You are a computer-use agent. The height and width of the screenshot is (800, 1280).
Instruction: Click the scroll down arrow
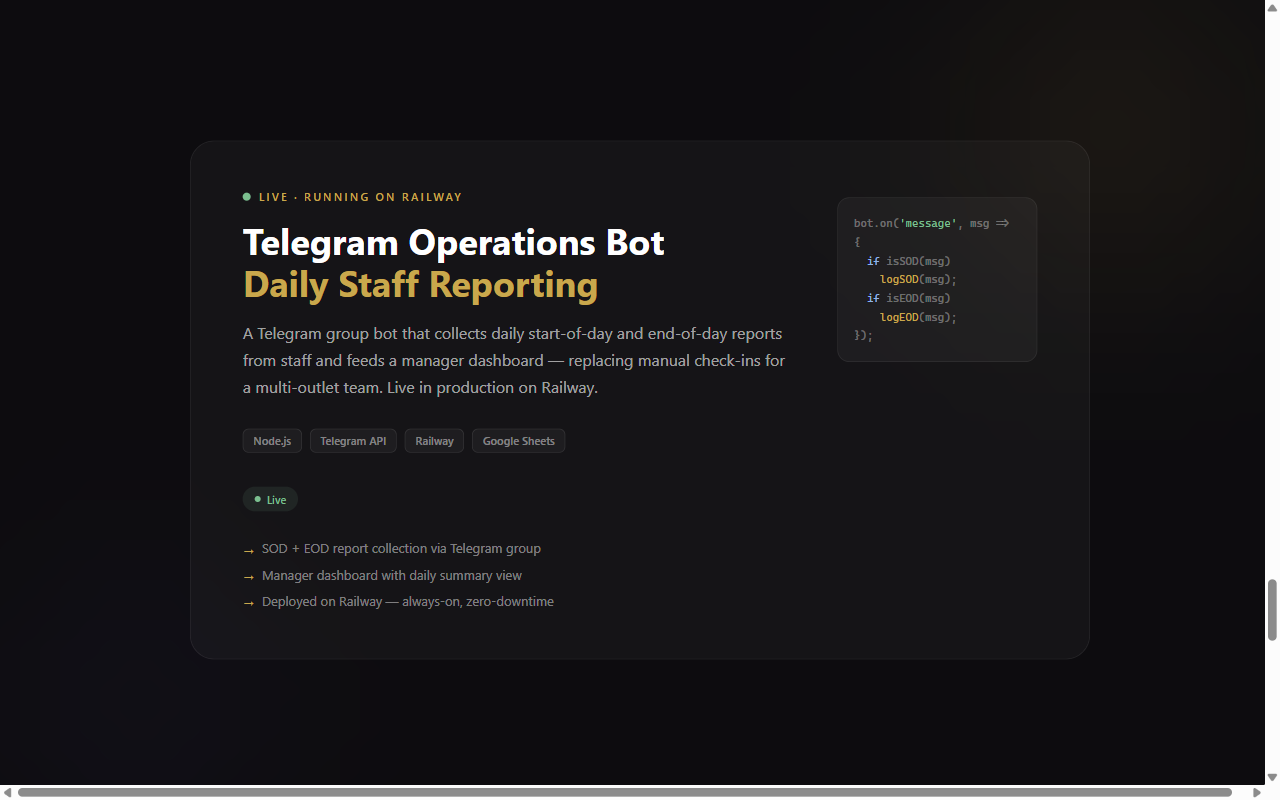coord(1272,777)
